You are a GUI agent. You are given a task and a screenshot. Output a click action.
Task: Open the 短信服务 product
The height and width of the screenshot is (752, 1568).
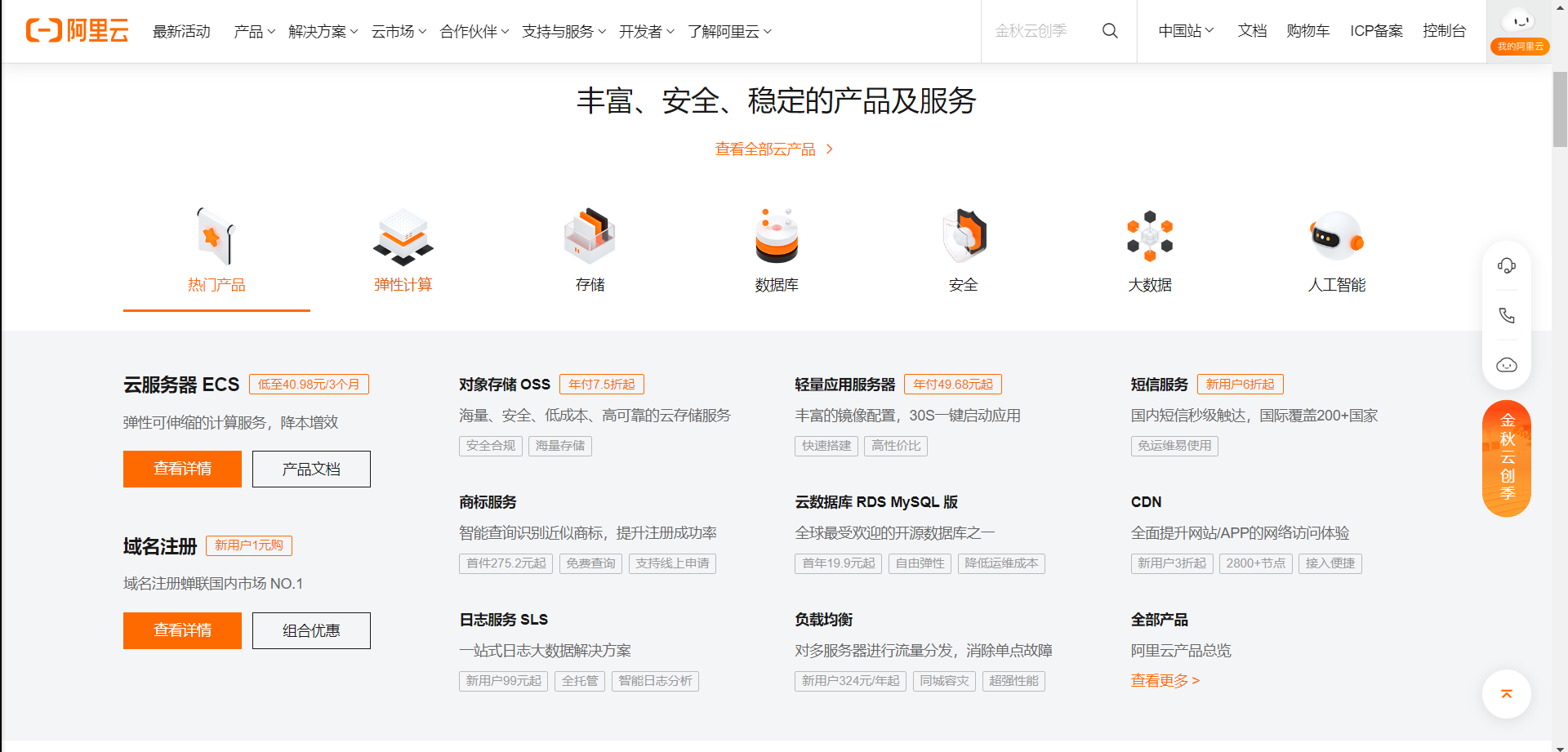point(1160,385)
